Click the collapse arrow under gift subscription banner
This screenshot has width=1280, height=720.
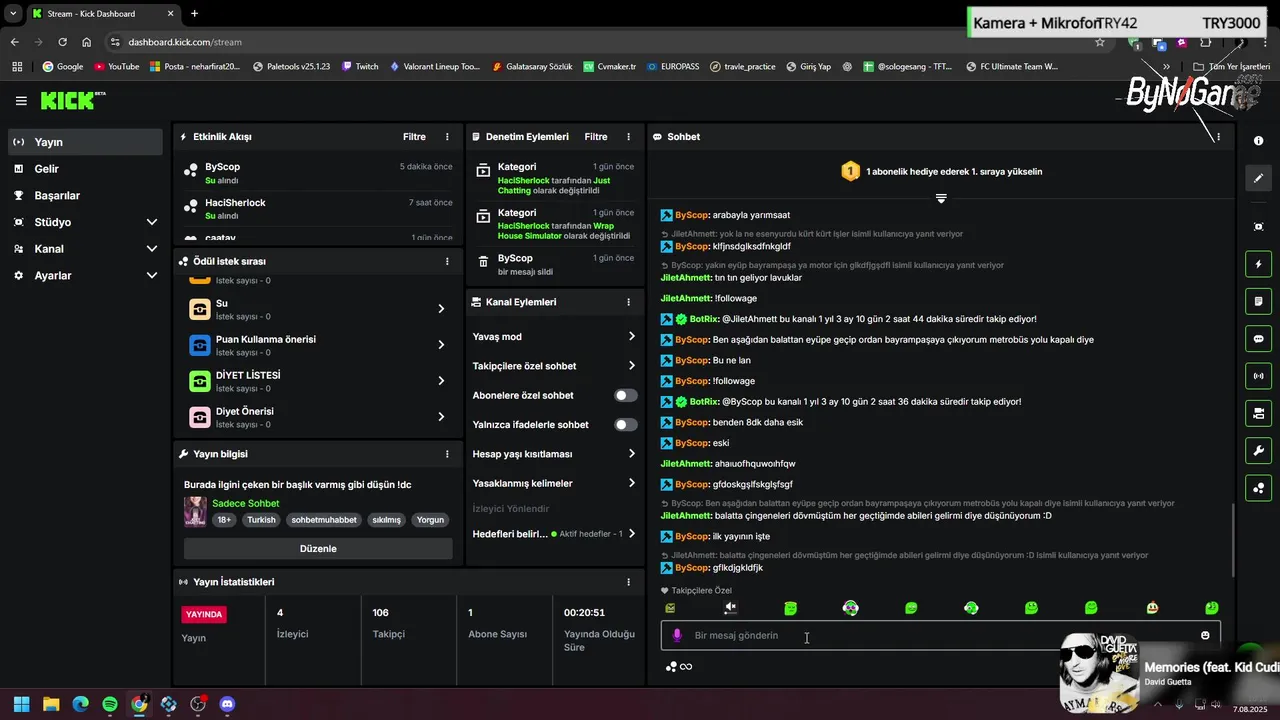point(941,198)
